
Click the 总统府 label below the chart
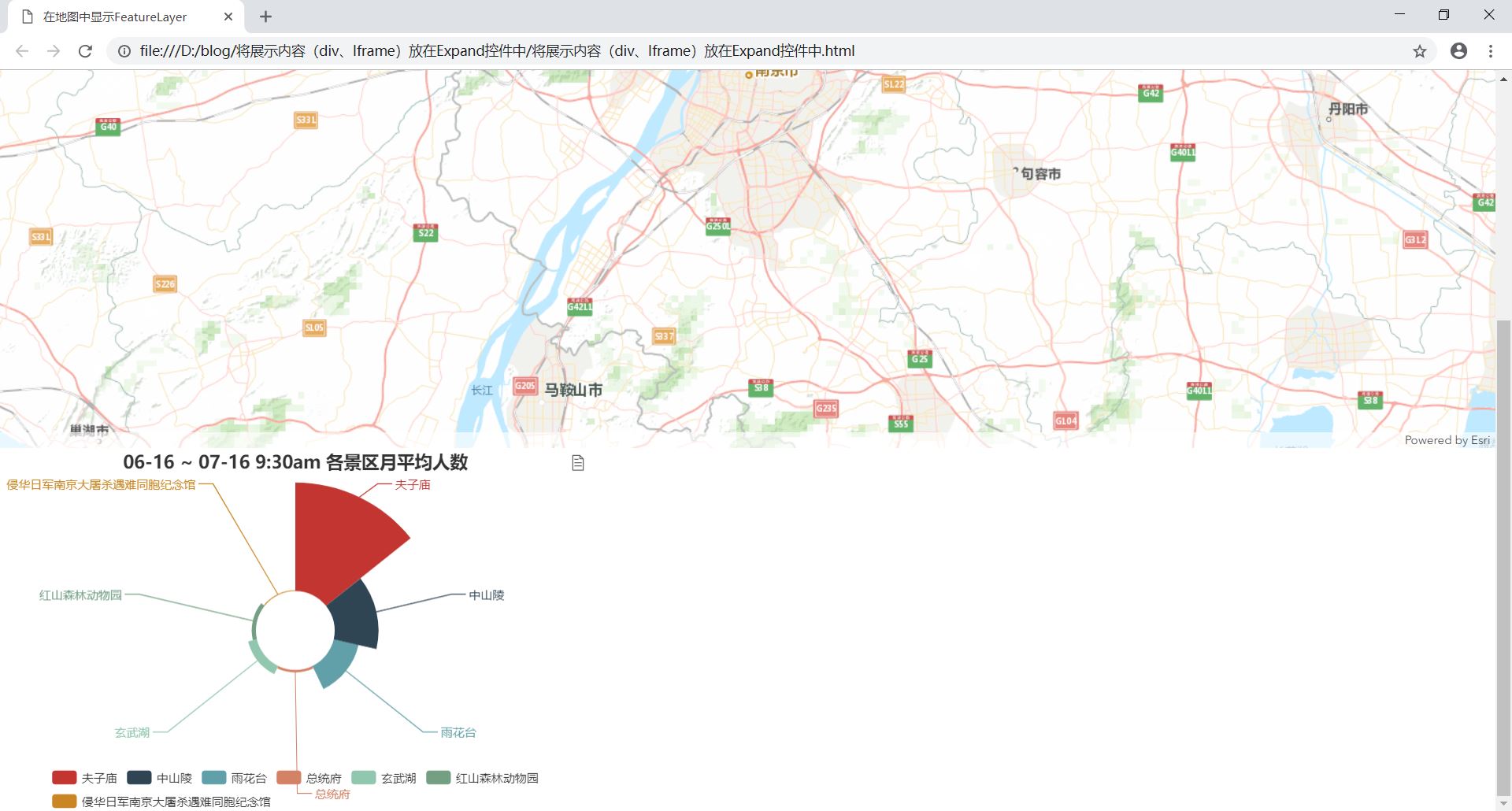(332, 794)
